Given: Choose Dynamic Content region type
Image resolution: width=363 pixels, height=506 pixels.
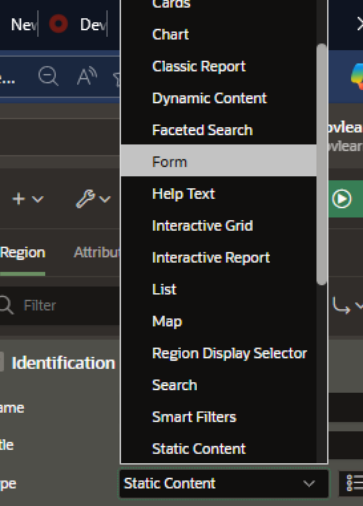Looking at the screenshot, I should (218, 98).
